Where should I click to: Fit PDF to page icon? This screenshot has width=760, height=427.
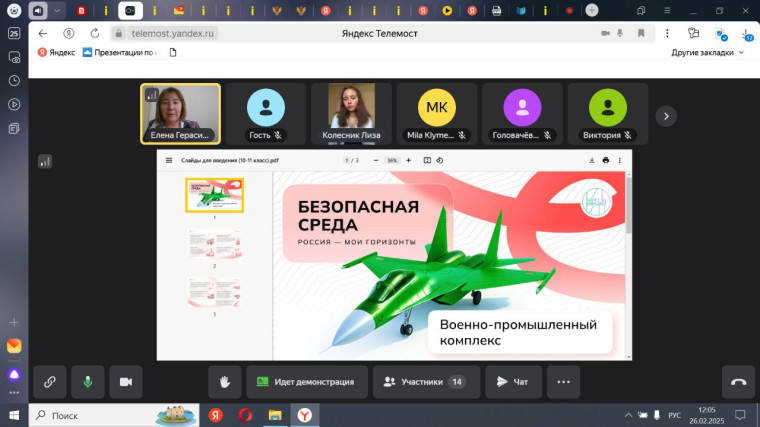coord(427,160)
